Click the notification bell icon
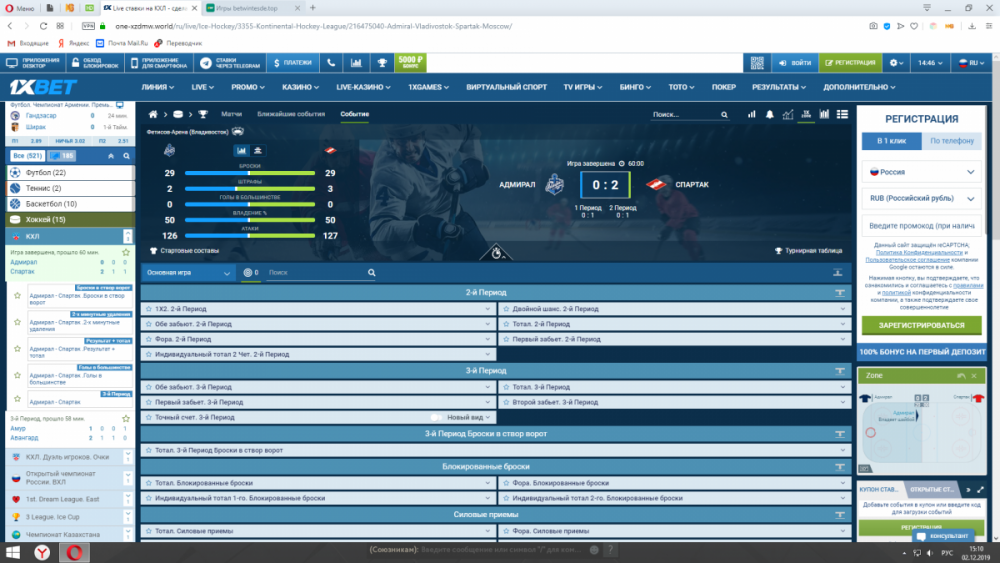 click(770, 114)
